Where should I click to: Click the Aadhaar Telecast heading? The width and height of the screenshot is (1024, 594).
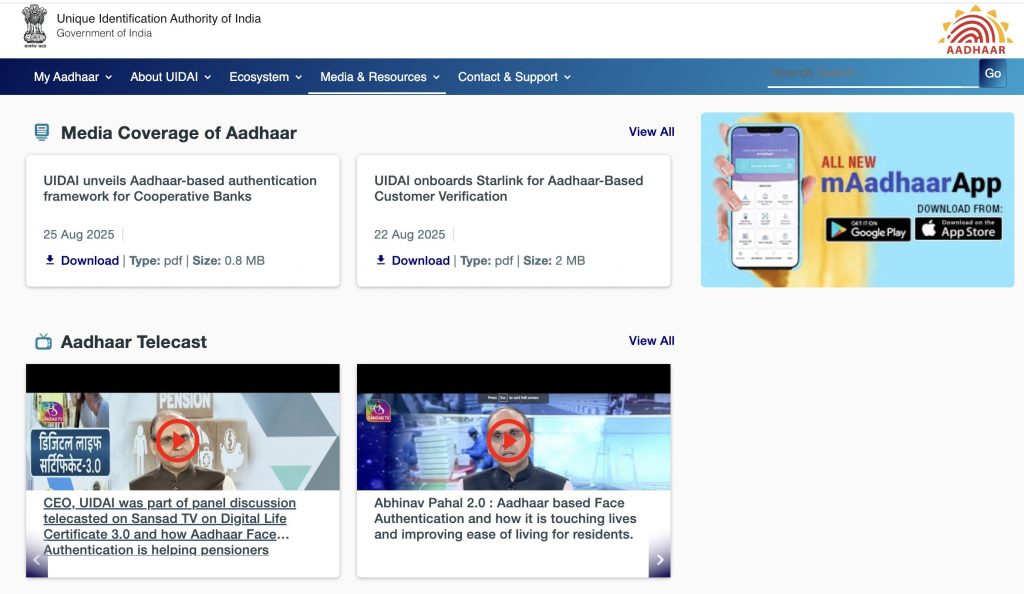tap(133, 341)
